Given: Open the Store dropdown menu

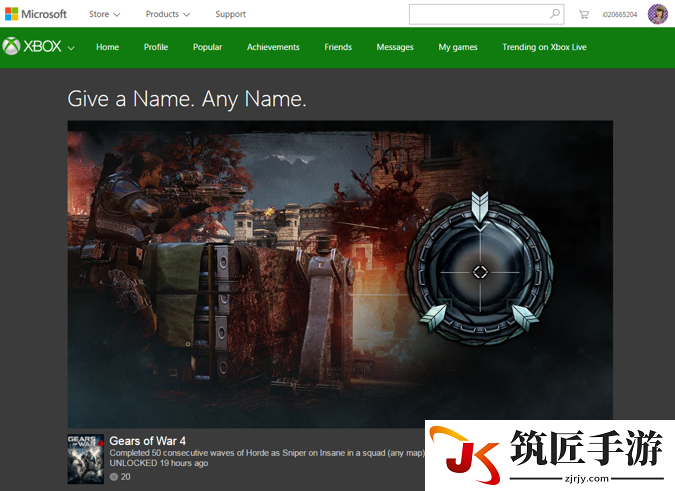Looking at the screenshot, I should [x=104, y=14].
